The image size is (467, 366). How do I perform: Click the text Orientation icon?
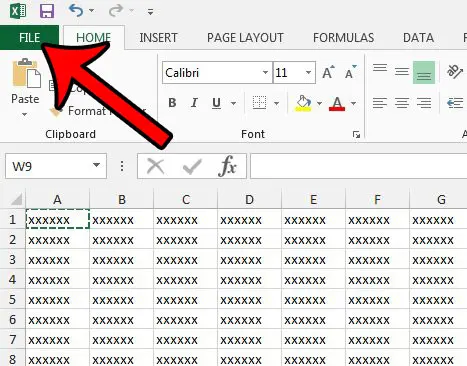455,71
